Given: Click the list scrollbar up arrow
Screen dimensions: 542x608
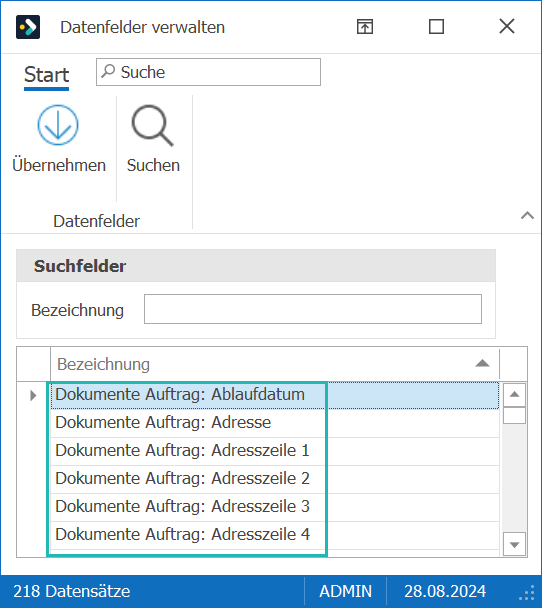Looking at the screenshot, I should 514,394.
